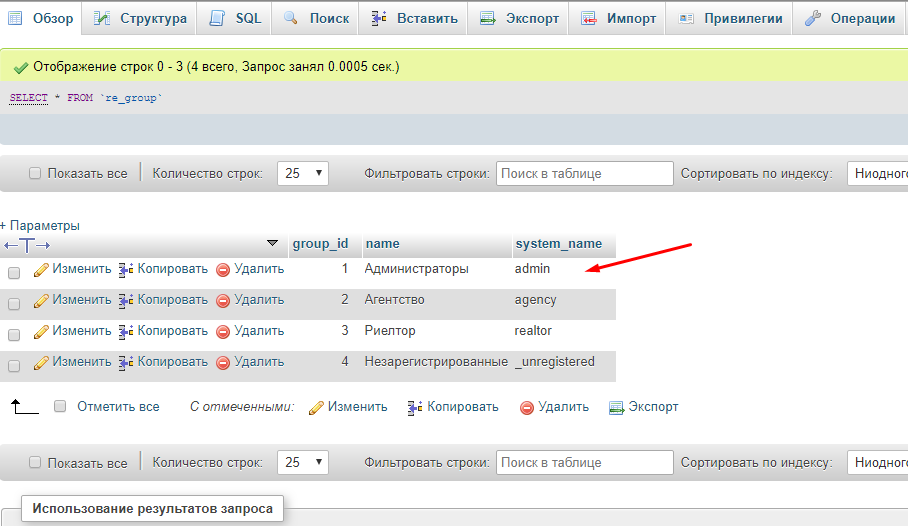This screenshot has height=526, width=908.
Task: Switch to the Структура tab
Action: 141,18
